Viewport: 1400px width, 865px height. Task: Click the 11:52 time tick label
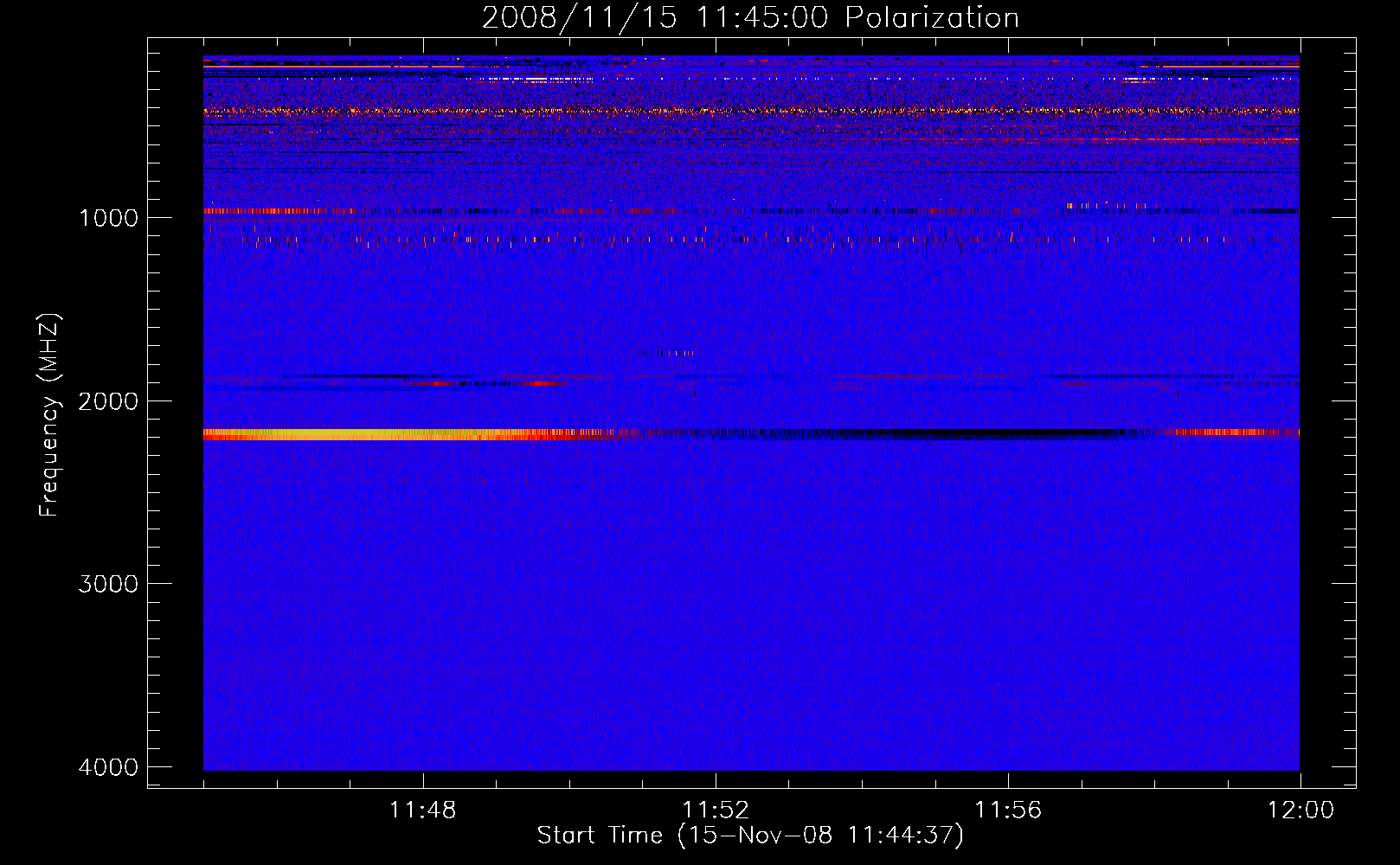tap(715, 810)
